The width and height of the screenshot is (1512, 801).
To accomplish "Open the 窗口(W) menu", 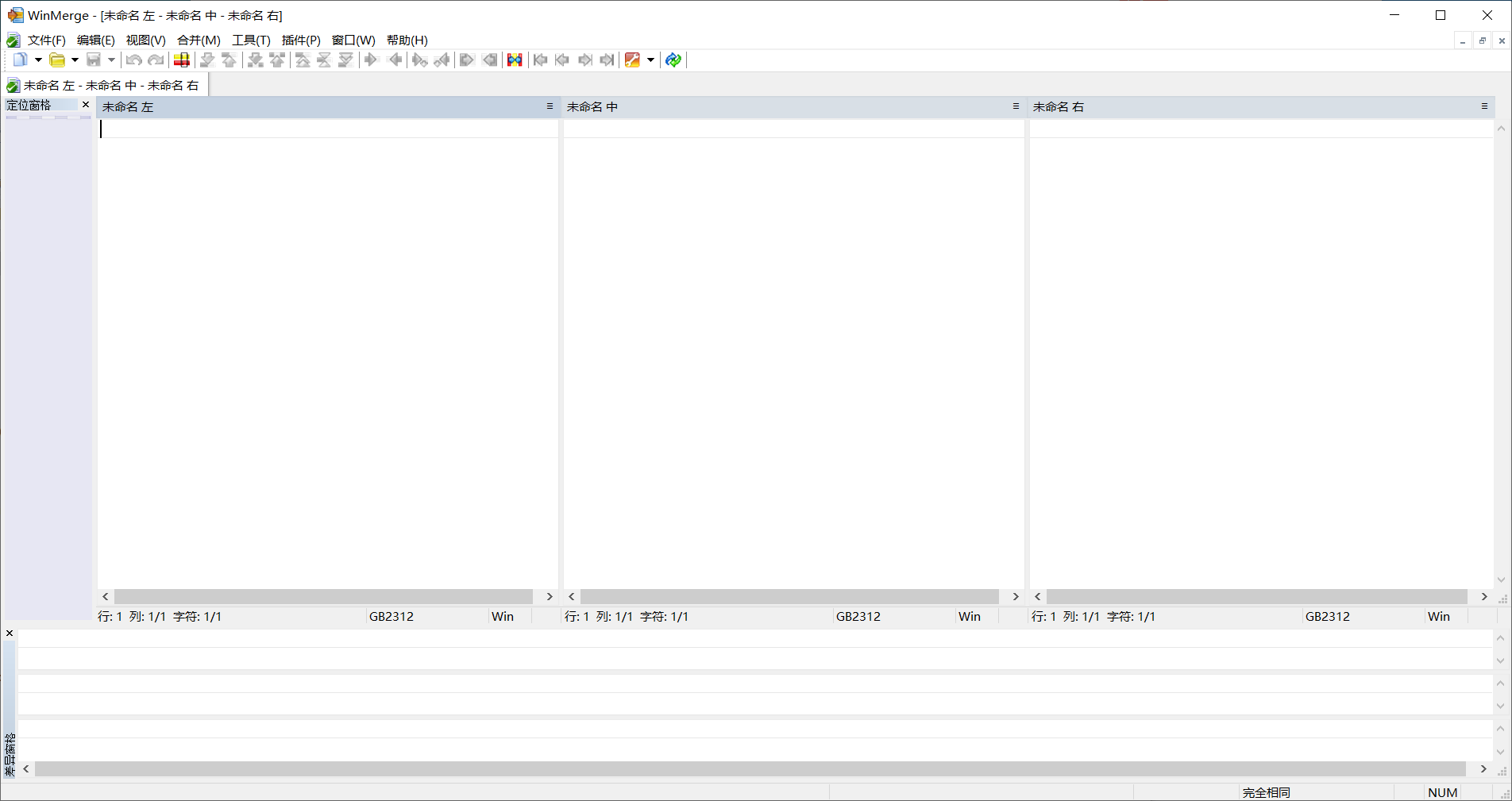I will (x=353, y=40).
